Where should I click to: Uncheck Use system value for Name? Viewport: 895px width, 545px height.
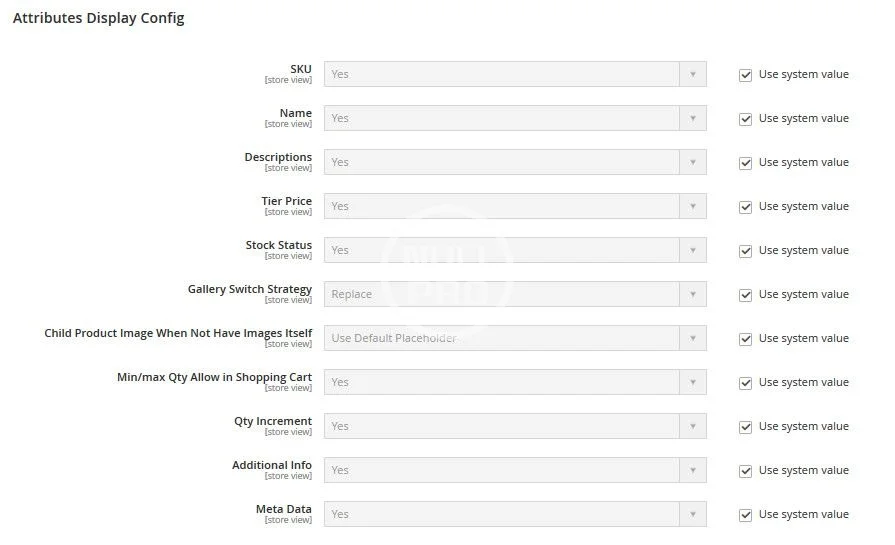point(745,119)
